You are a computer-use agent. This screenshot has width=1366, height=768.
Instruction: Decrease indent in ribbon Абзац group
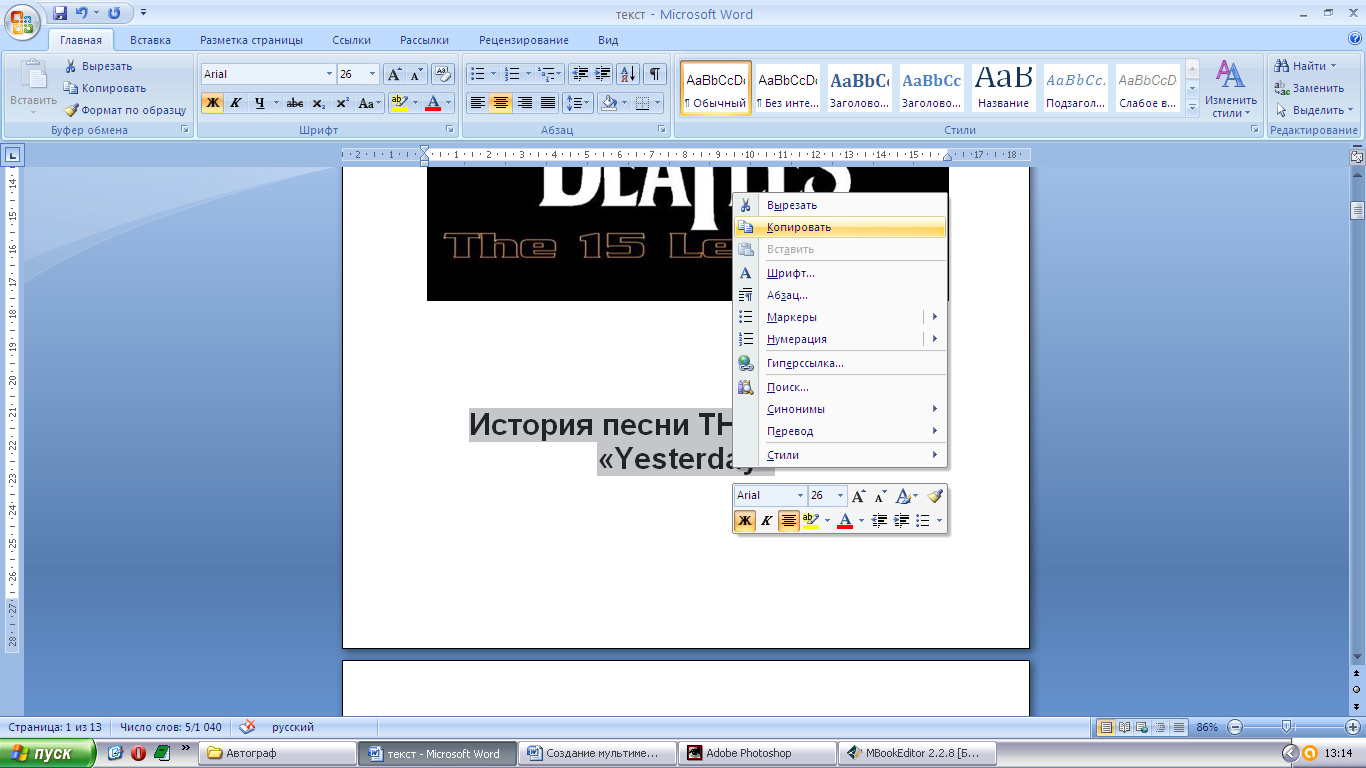point(580,74)
